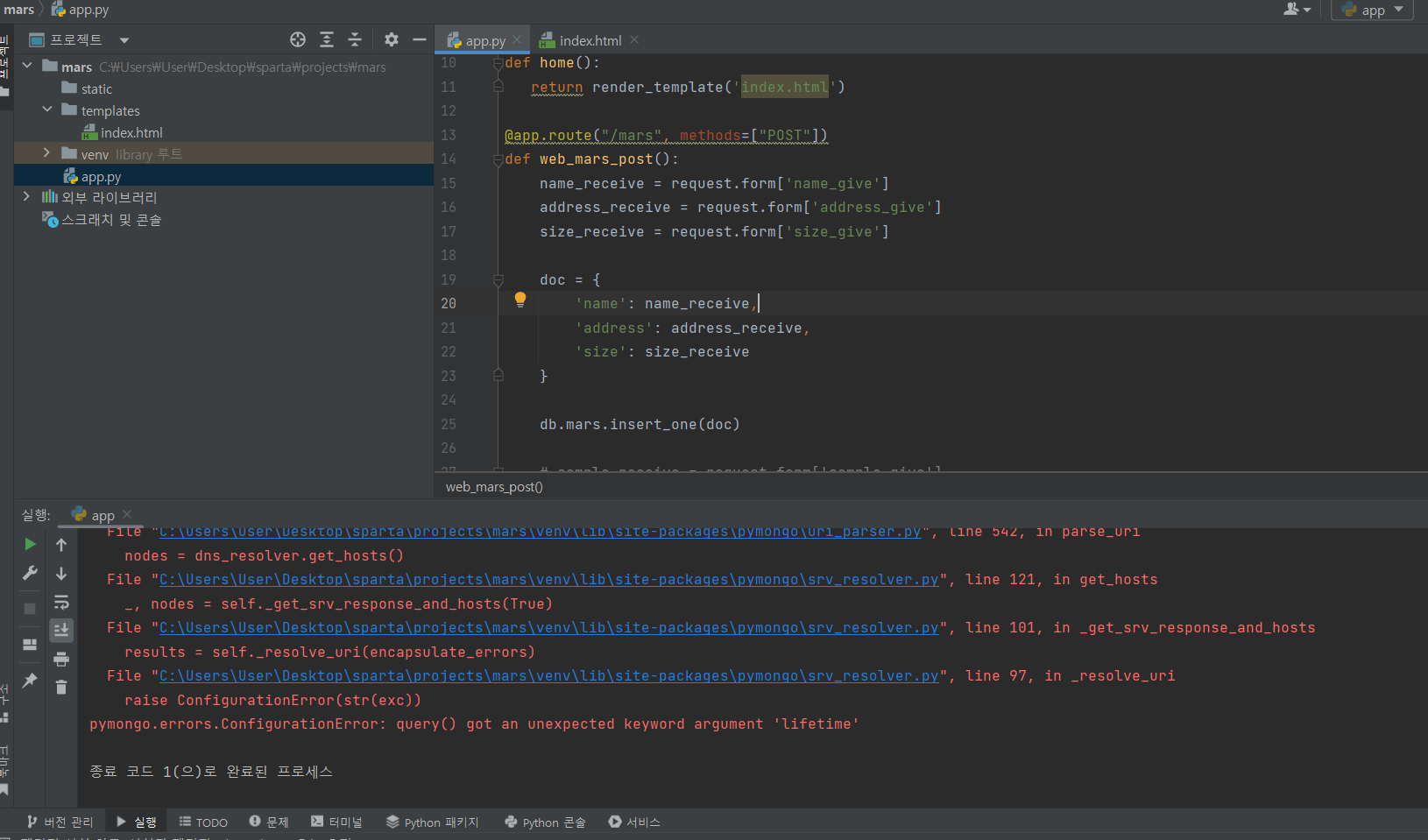Open srv_resolver.py link at line 97
This screenshot has height=840, width=1428.
tap(548, 675)
